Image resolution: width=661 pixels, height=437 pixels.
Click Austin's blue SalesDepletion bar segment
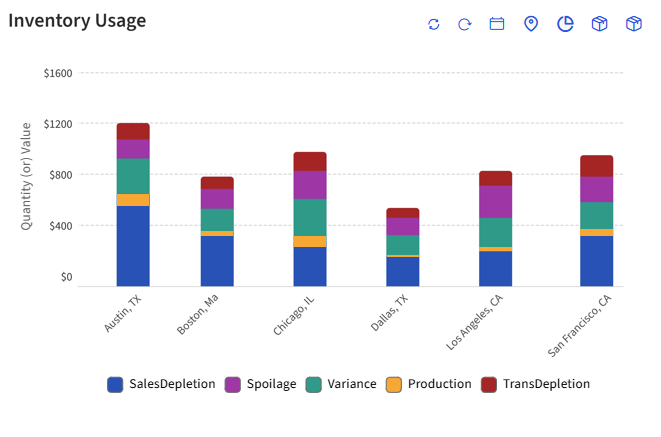(133, 245)
